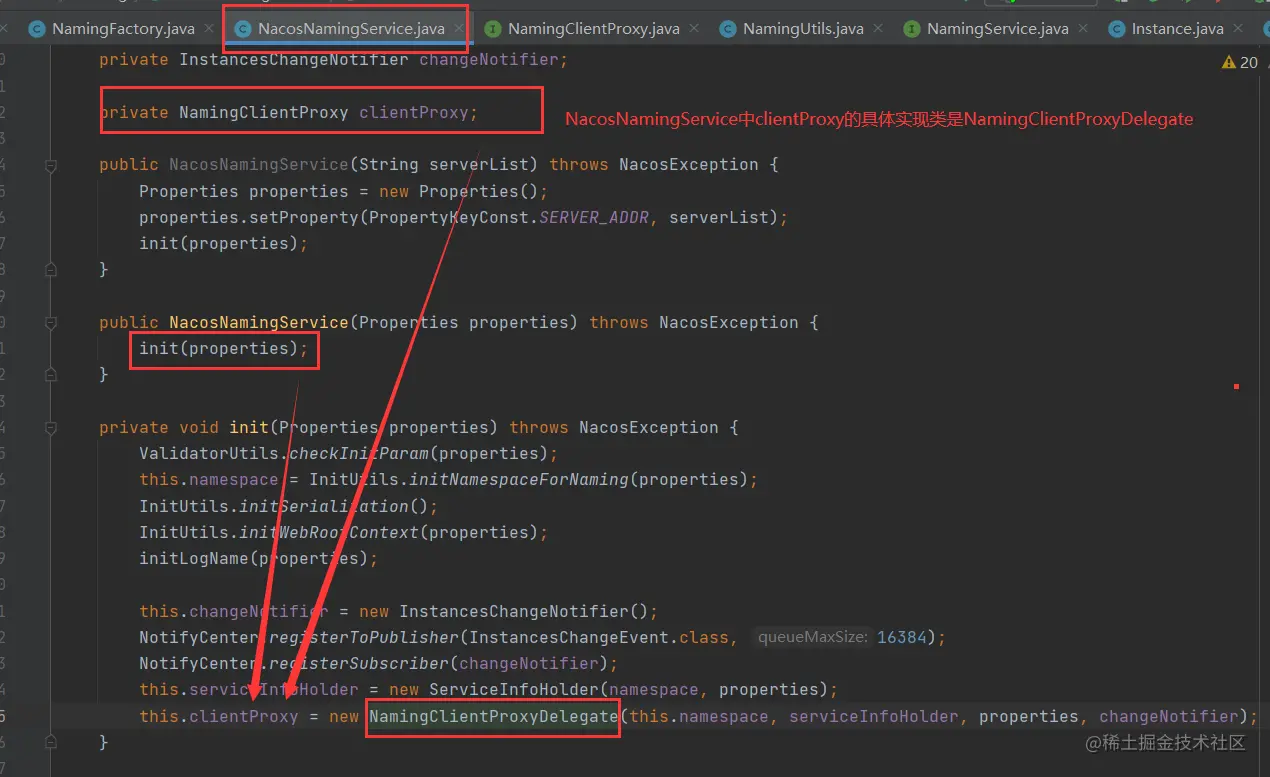
Task: Click registerToPublisher method call
Action: click(x=364, y=637)
